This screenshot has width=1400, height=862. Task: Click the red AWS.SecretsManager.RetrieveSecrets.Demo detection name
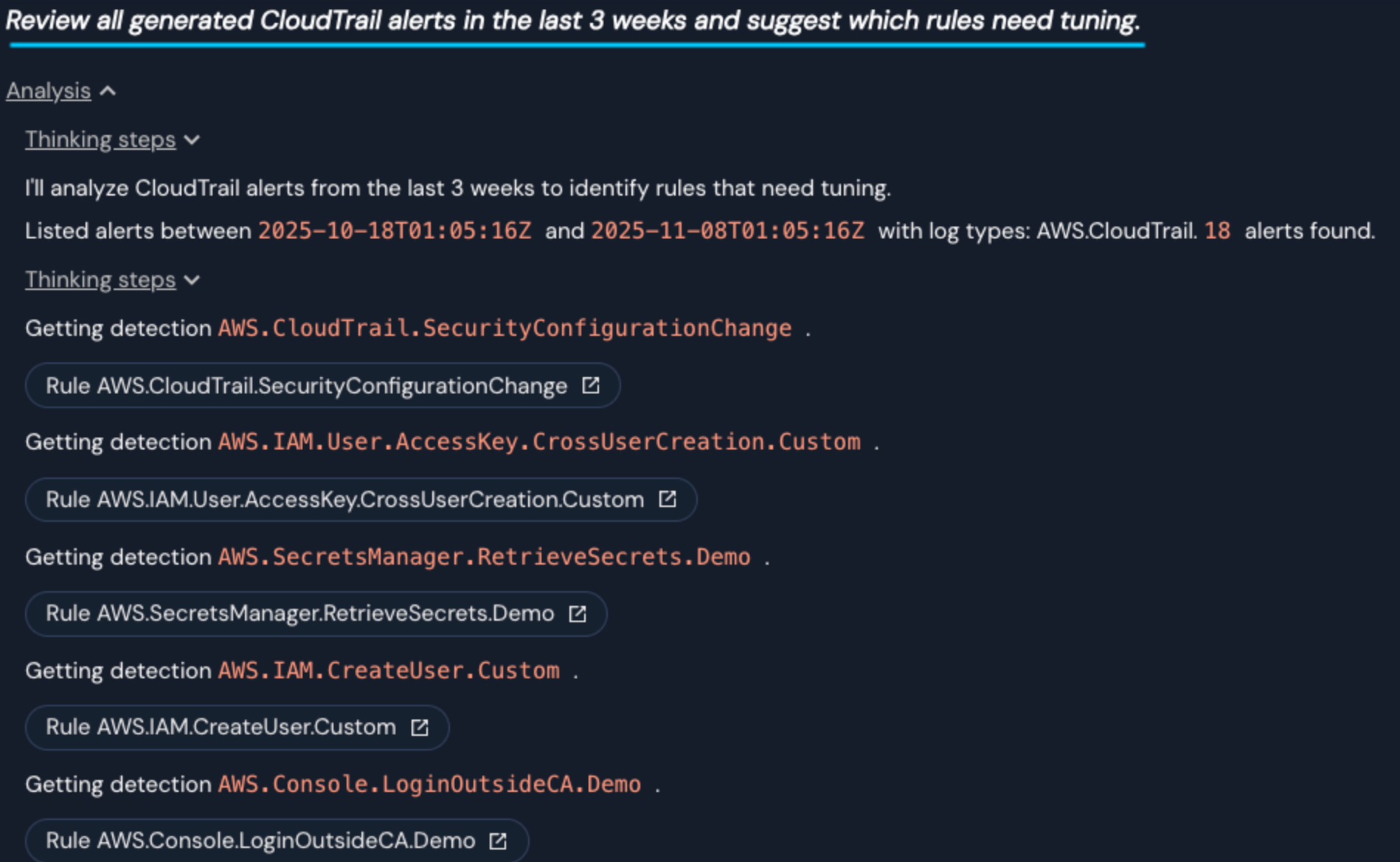[x=484, y=556]
